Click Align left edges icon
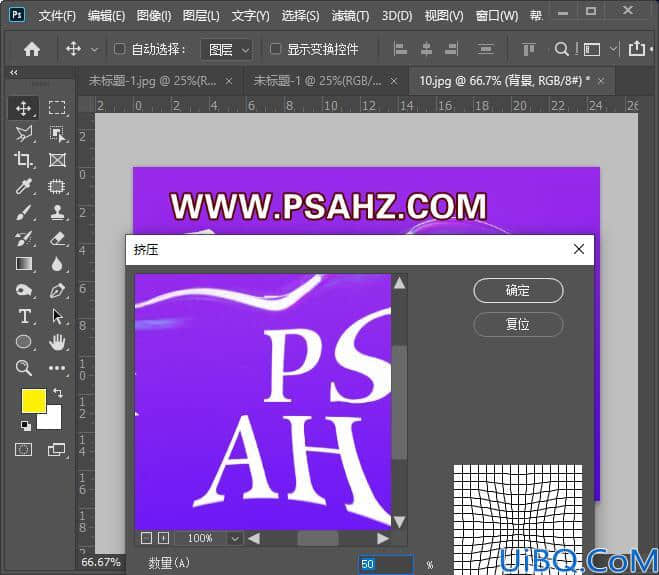659x575 pixels. (x=400, y=49)
